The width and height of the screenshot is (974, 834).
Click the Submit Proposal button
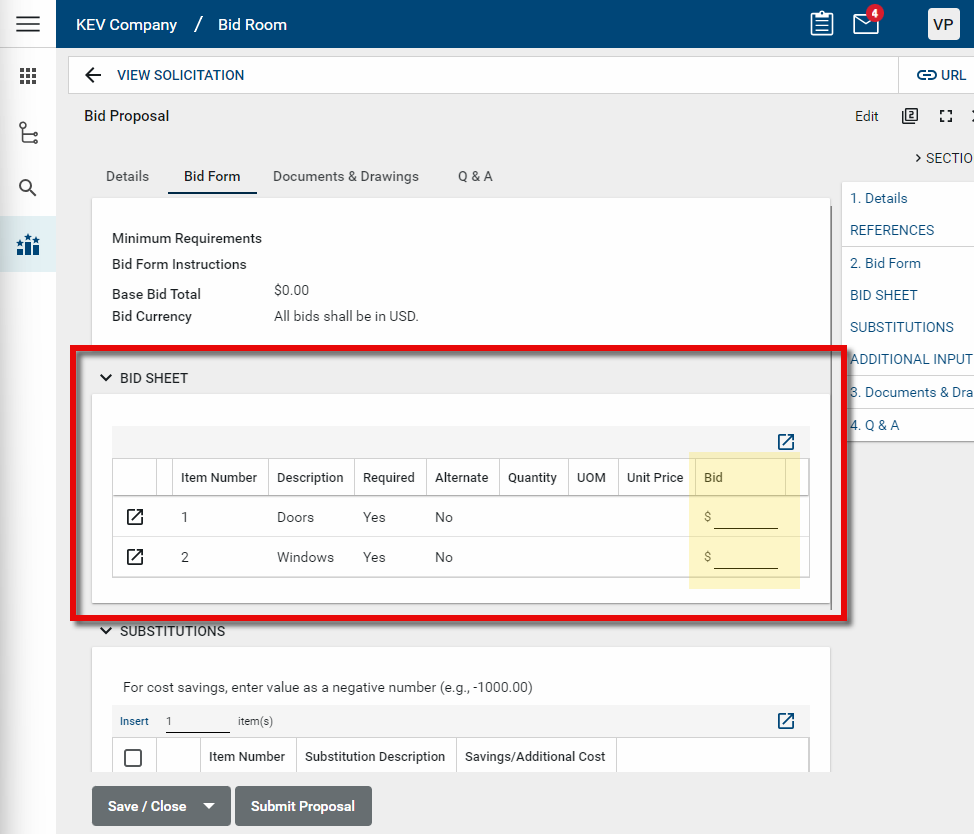click(303, 806)
